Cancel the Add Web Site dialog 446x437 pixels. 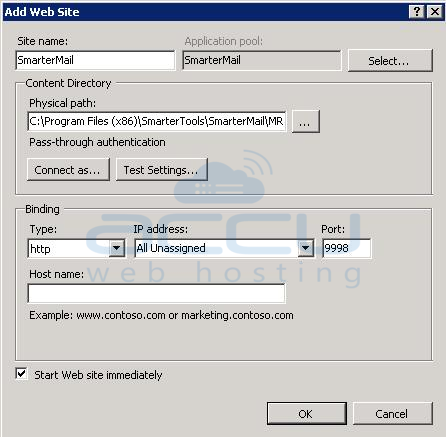click(x=393, y=414)
